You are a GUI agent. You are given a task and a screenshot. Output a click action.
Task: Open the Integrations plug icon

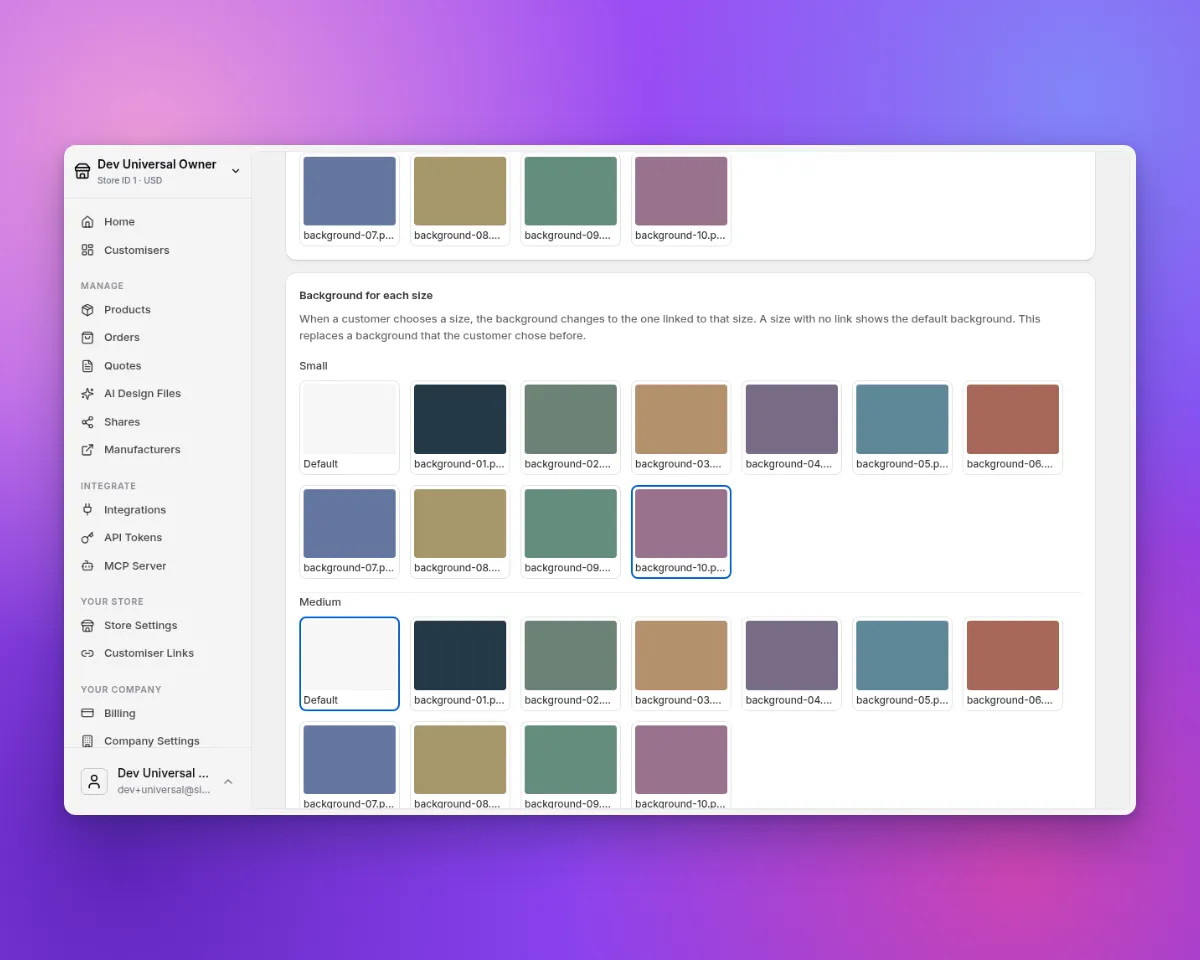[x=88, y=510]
